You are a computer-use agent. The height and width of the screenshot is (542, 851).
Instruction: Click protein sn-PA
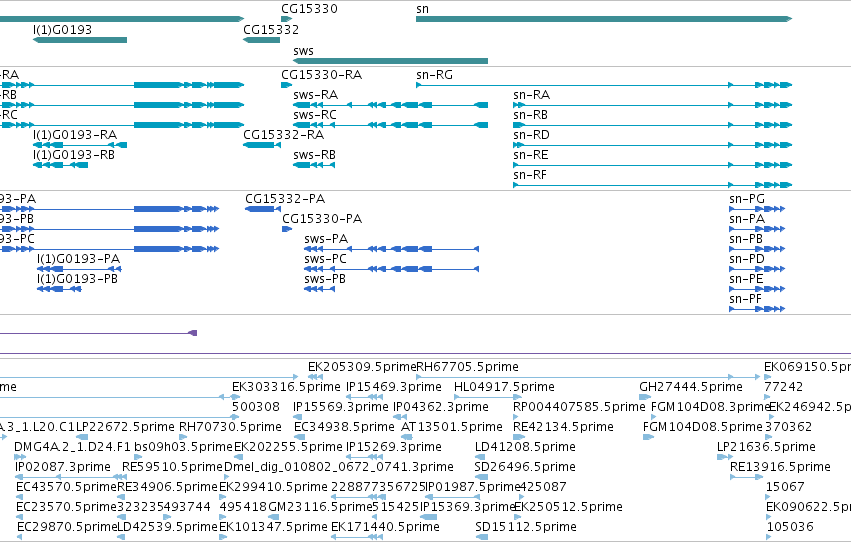coord(757,229)
